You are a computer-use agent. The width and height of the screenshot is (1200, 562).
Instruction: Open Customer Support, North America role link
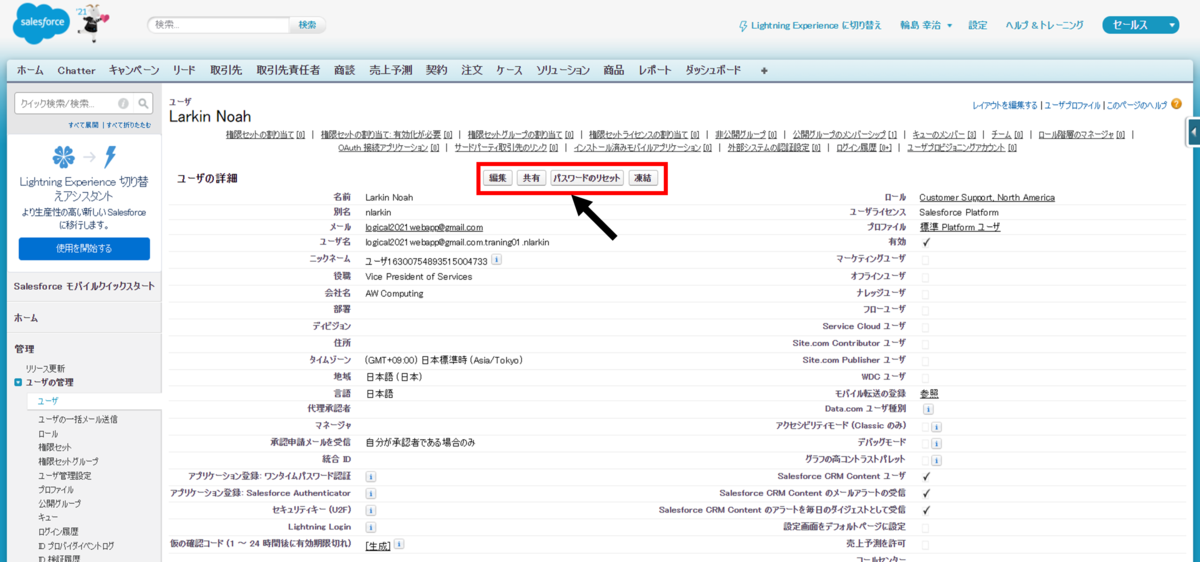point(987,198)
